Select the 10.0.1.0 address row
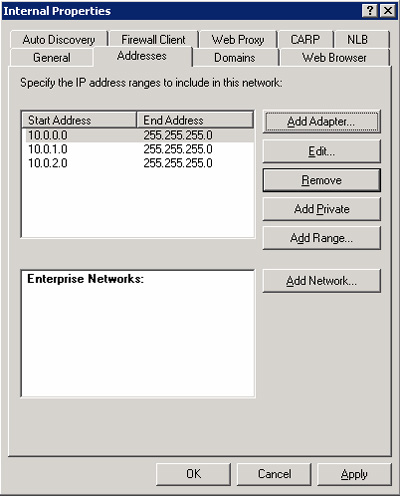Screen dimensions: 400x496 click(x=138, y=149)
